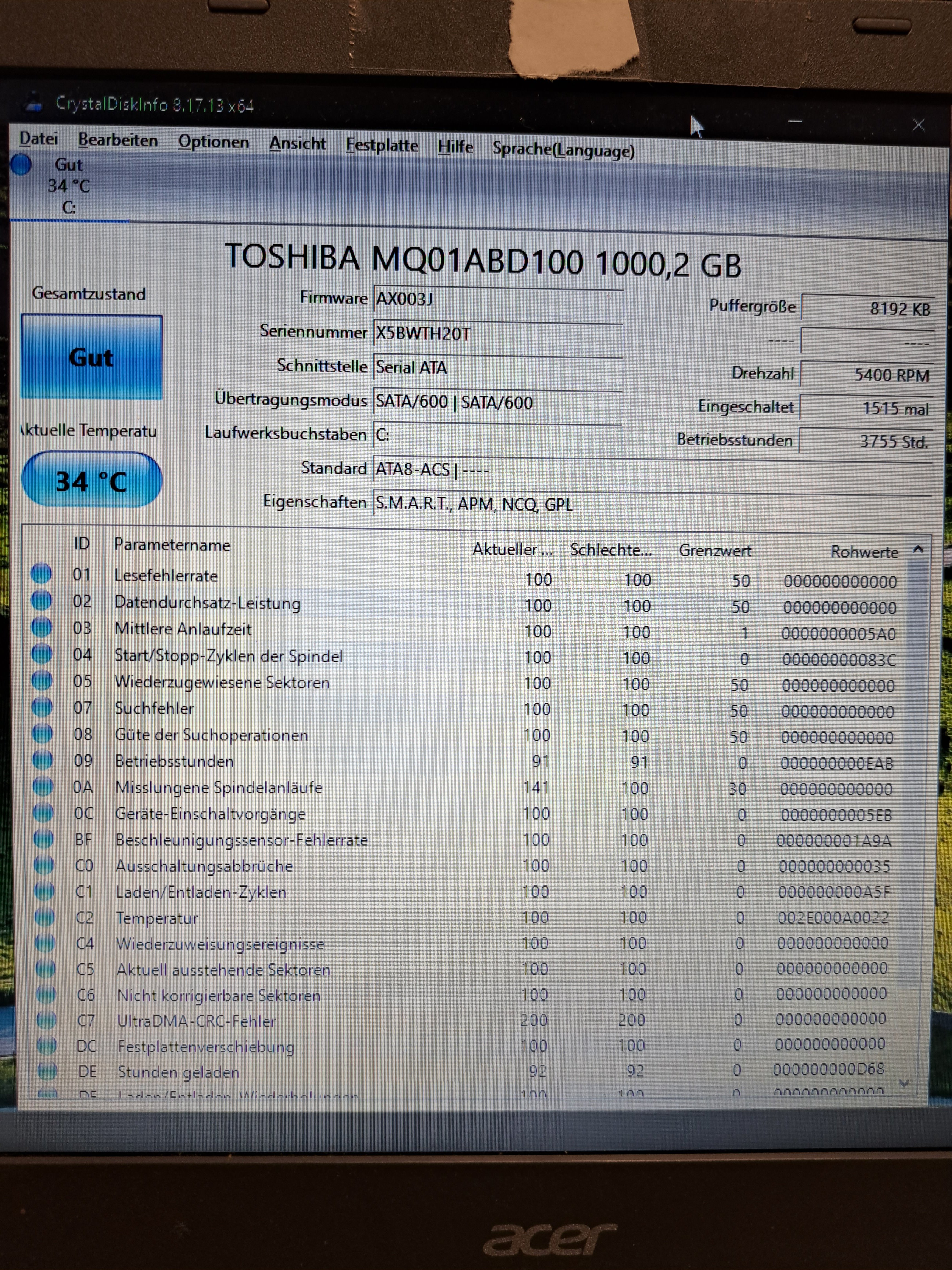
Task: Open the Festplatte menu
Action: 382,145
